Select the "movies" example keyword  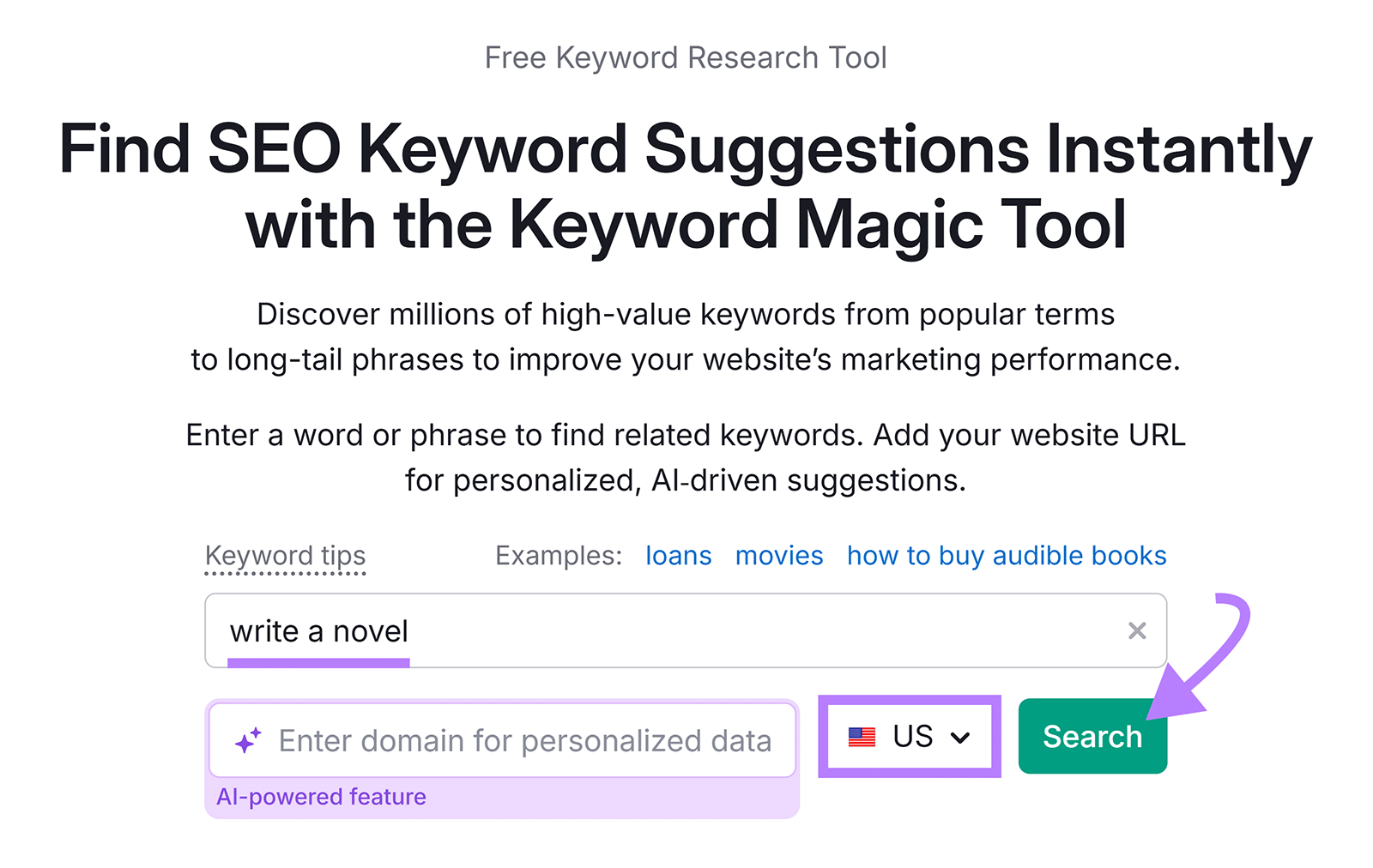777,555
